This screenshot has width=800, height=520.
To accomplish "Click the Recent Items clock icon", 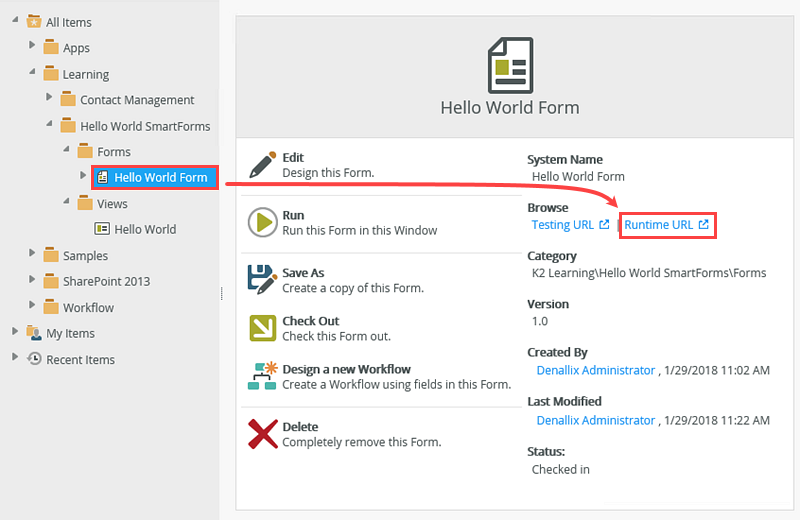I will tap(34, 360).
